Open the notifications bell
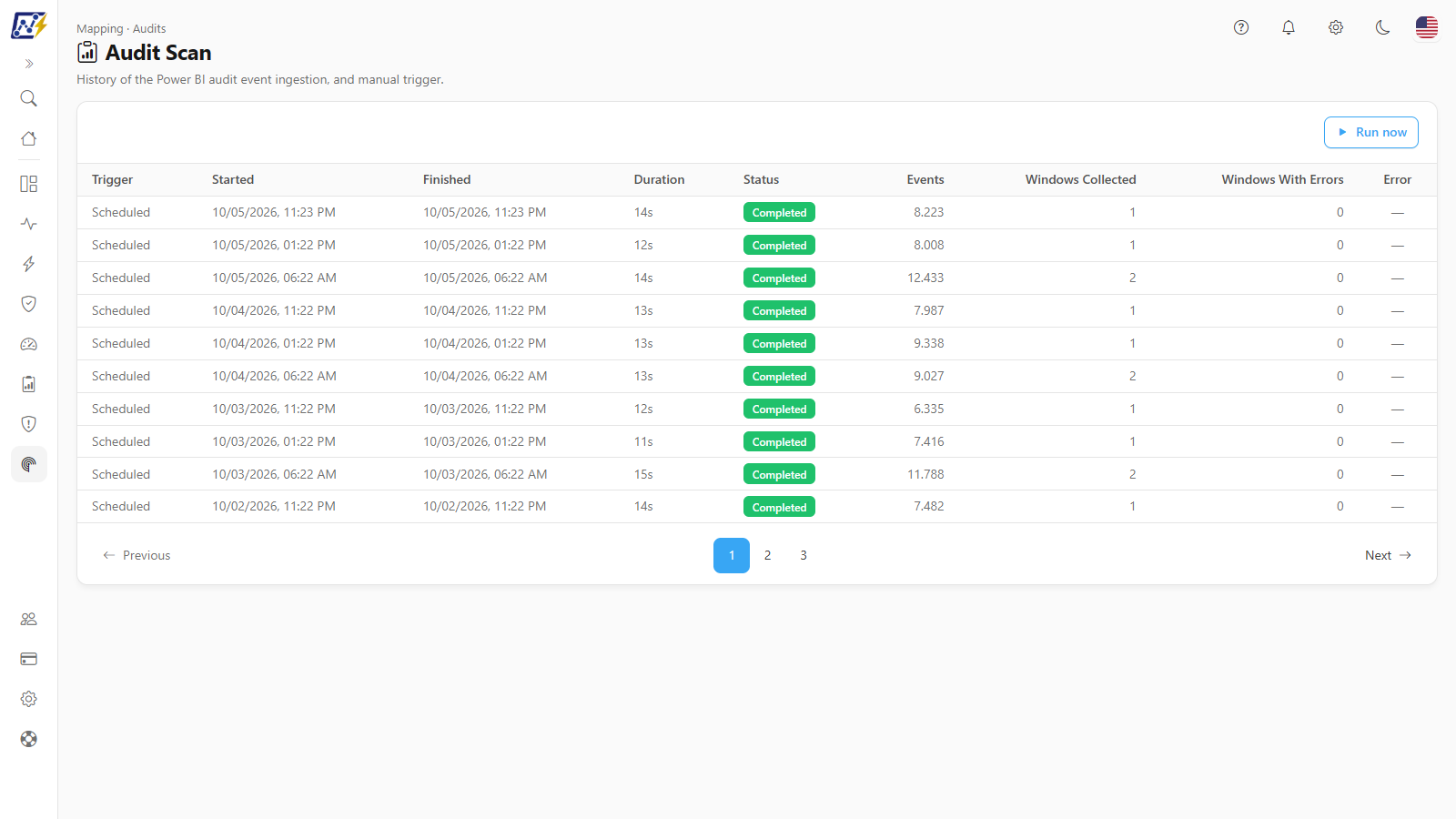The width and height of the screenshot is (1456, 819). (x=1289, y=27)
